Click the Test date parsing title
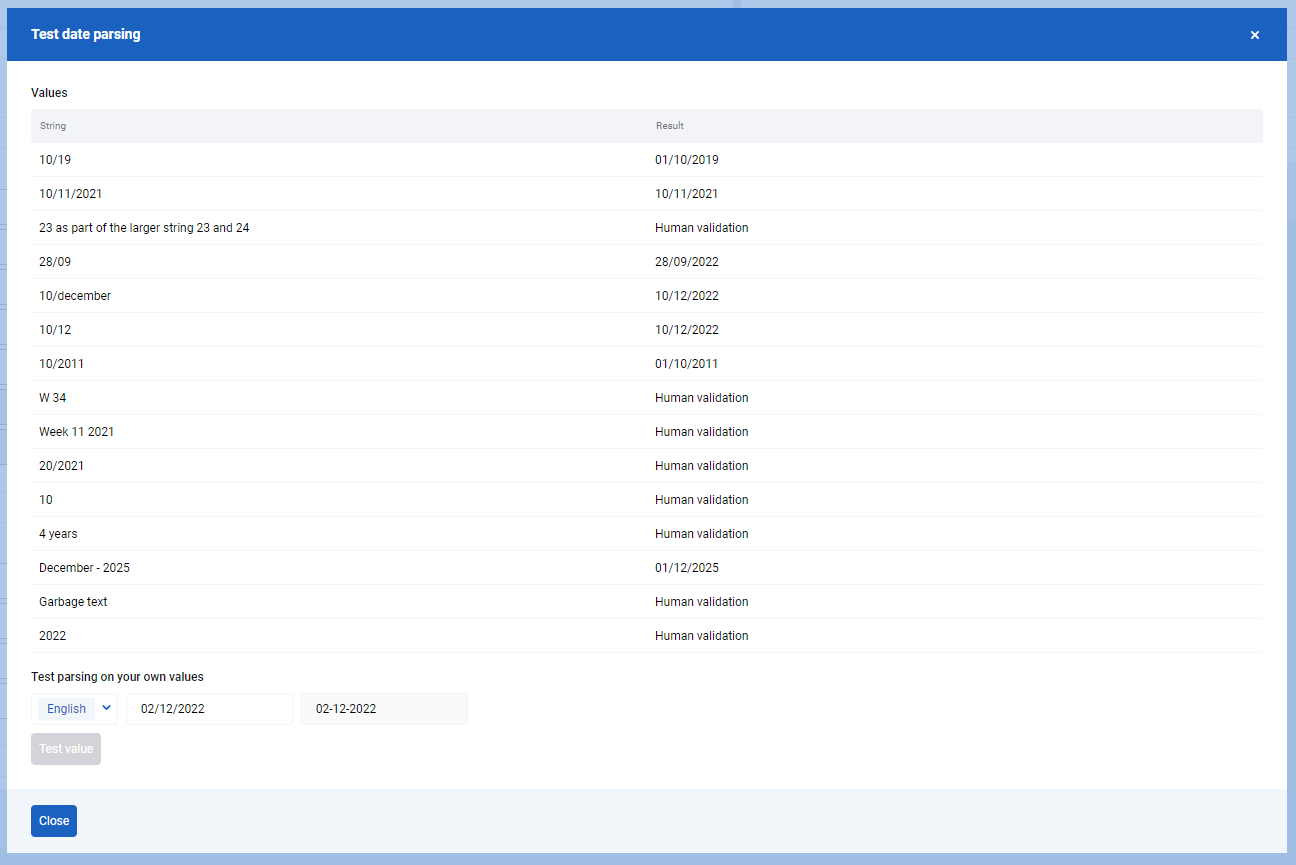Screen dimensions: 1296x865 [x=86, y=35]
